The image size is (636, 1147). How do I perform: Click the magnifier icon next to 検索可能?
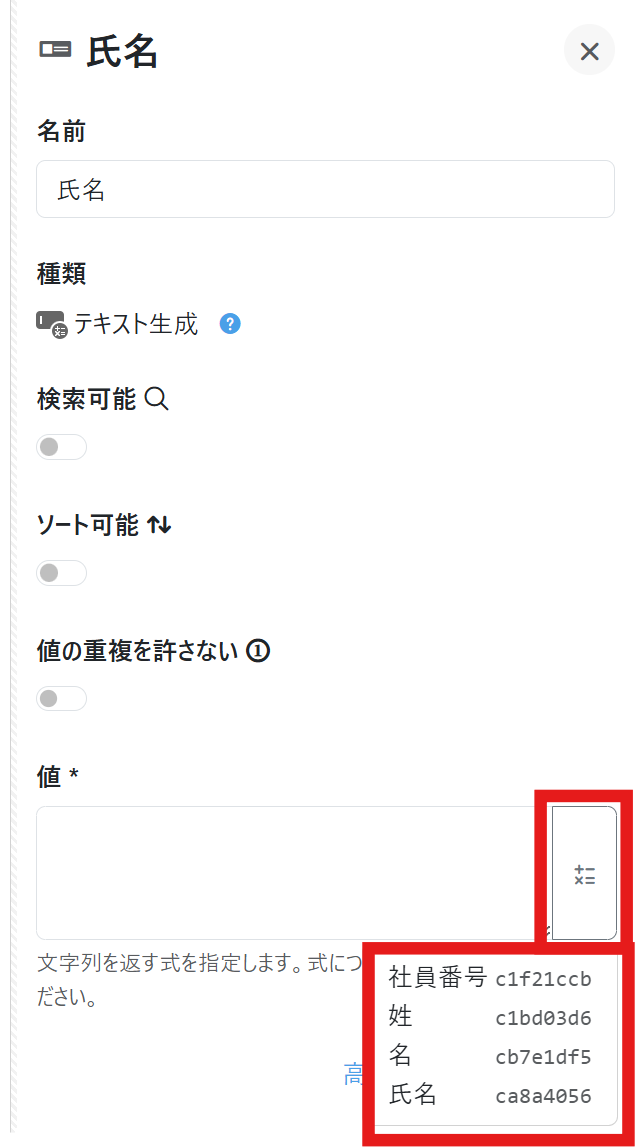157,399
